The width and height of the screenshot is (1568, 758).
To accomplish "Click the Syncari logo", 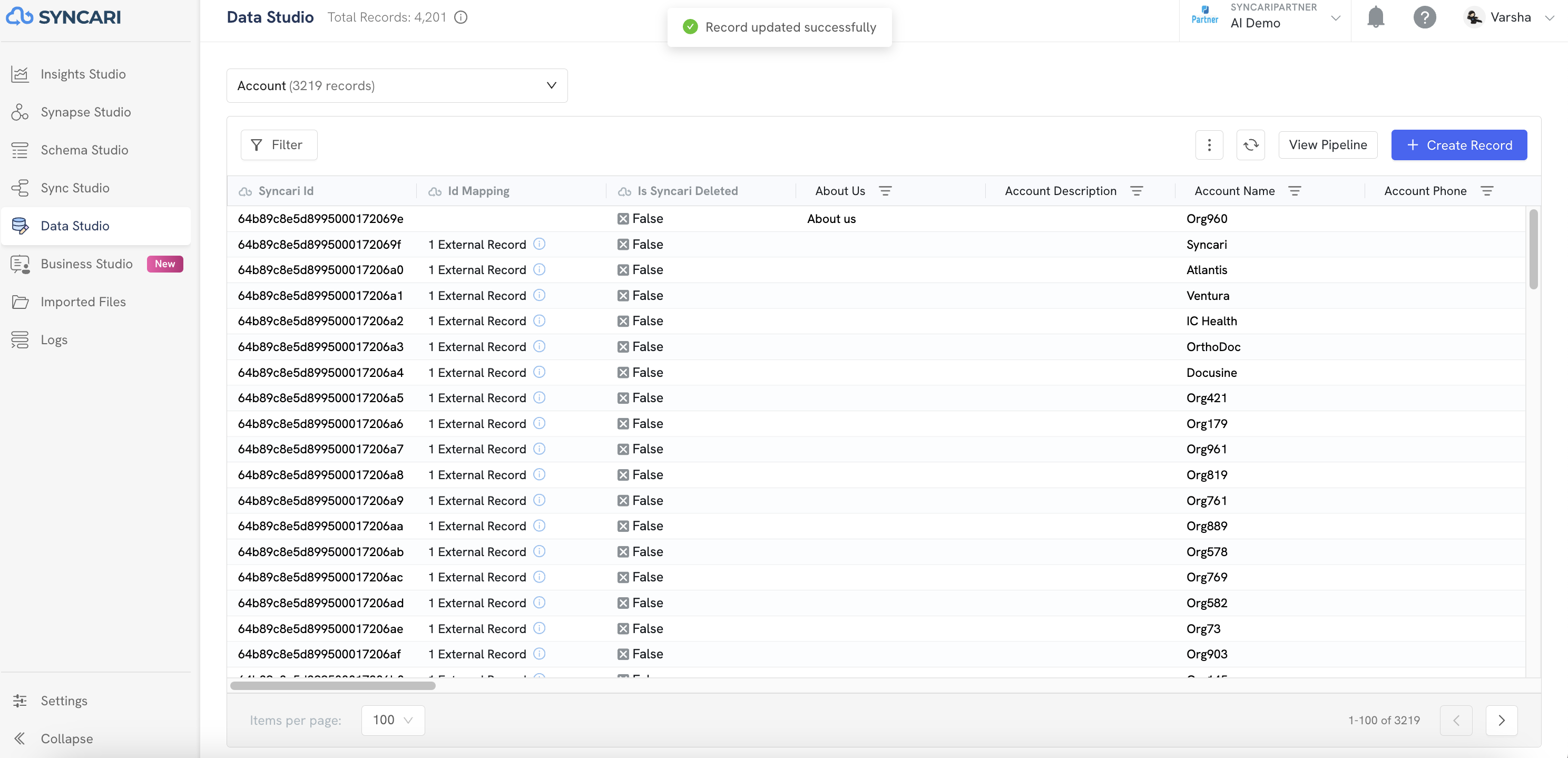I will coord(63,17).
